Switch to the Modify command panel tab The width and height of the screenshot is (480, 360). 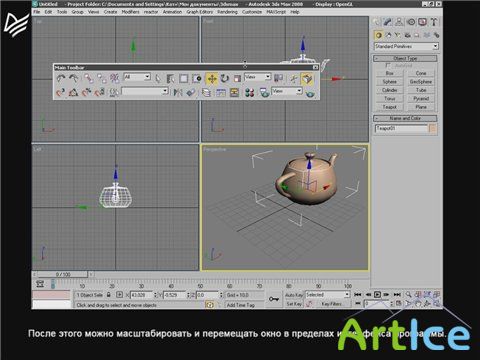[x=388, y=22]
